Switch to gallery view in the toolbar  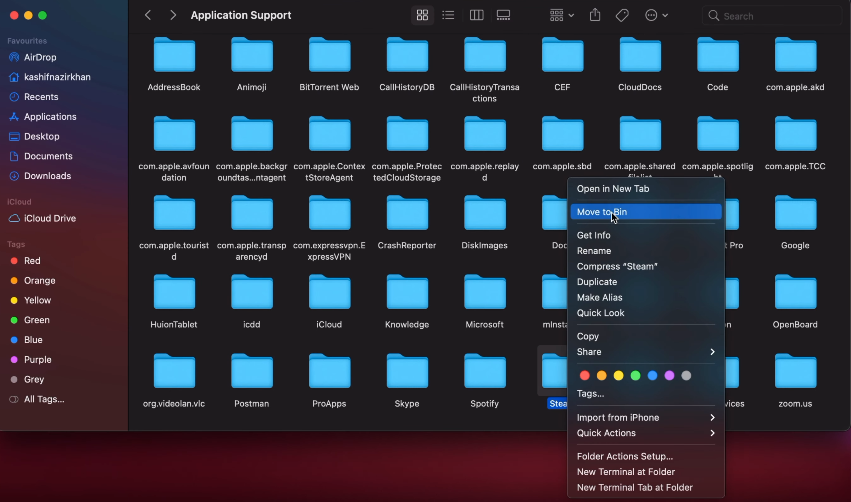point(503,16)
